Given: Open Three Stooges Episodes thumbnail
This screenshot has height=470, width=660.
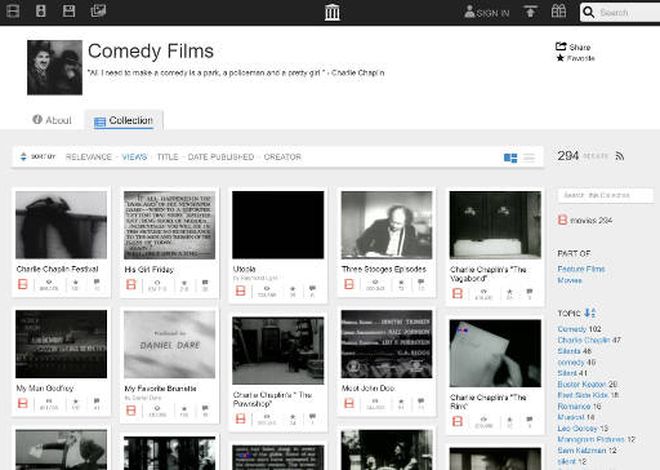Looking at the screenshot, I should point(386,225).
